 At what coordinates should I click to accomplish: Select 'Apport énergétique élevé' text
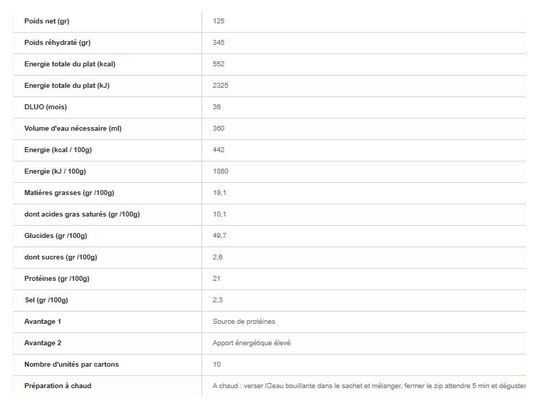coord(252,343)
